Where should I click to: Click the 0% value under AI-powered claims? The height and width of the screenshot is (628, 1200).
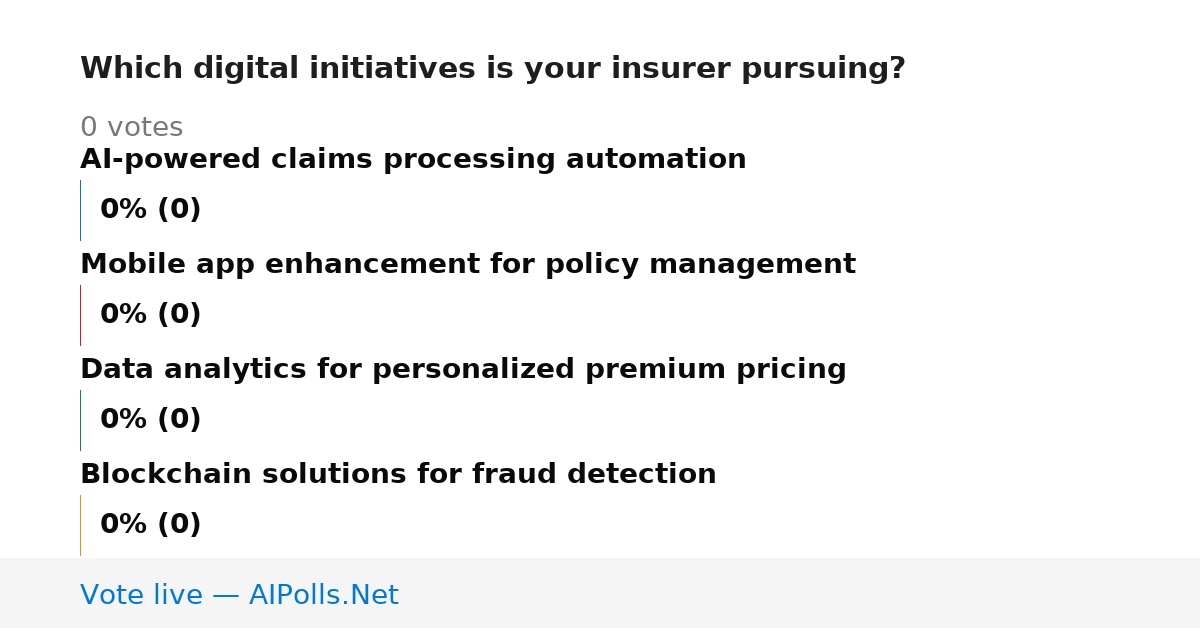point(124,210)
